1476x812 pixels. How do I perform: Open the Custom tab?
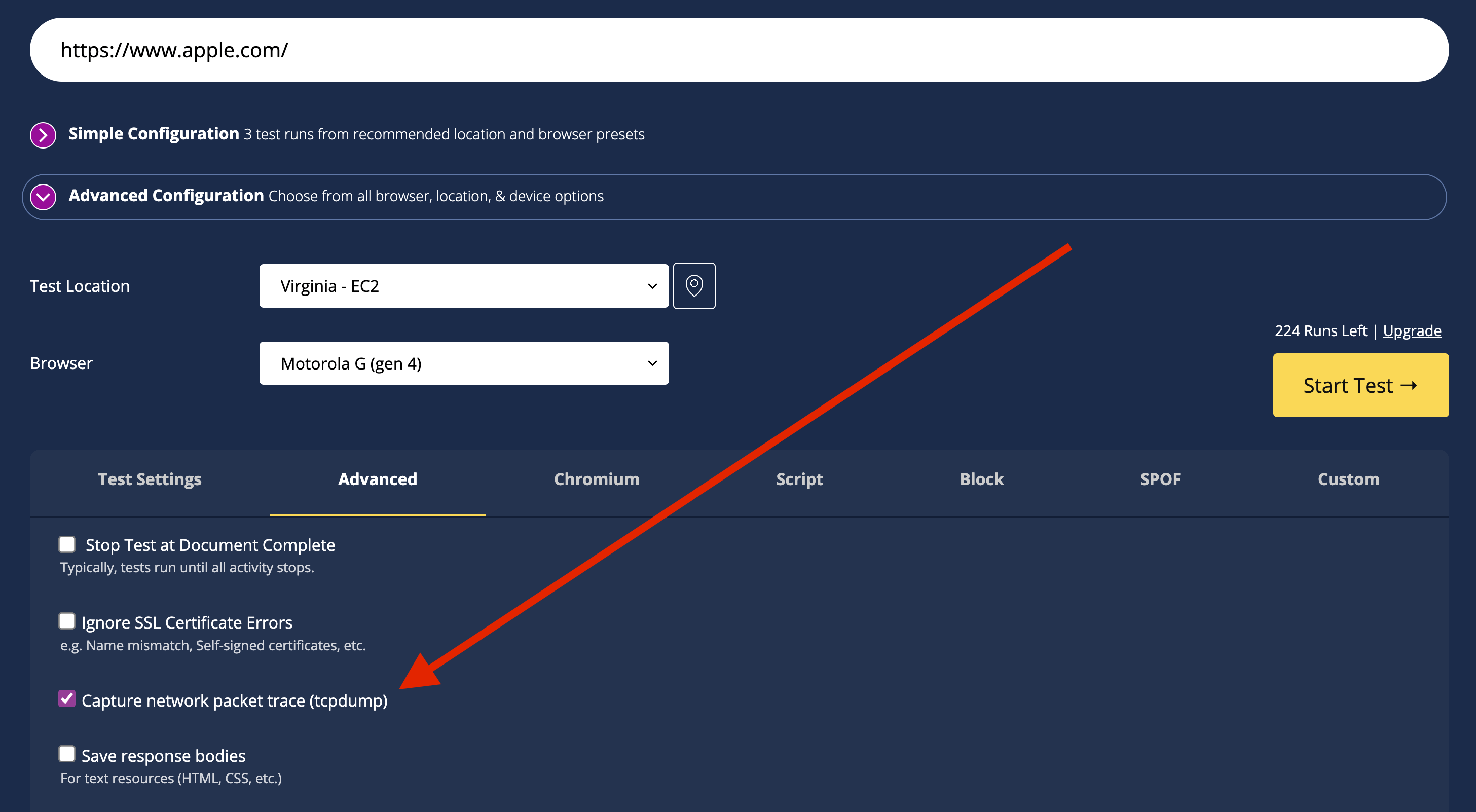pyautogui.click(x=1348, y=479)
